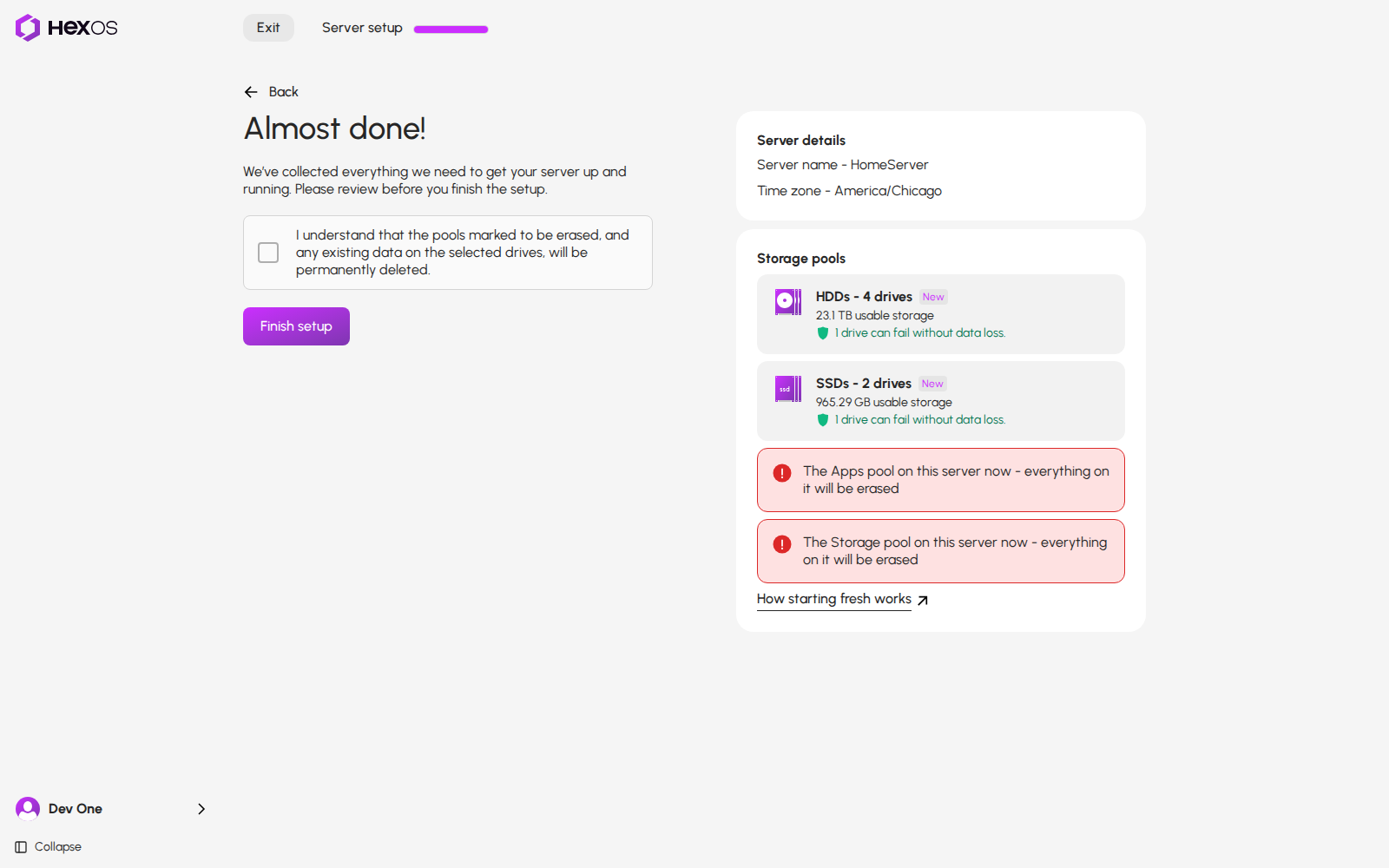The height and width of the screenshot is (868, 1389).
Task: Click the Apps pool erase warning card
Action: 941,480
